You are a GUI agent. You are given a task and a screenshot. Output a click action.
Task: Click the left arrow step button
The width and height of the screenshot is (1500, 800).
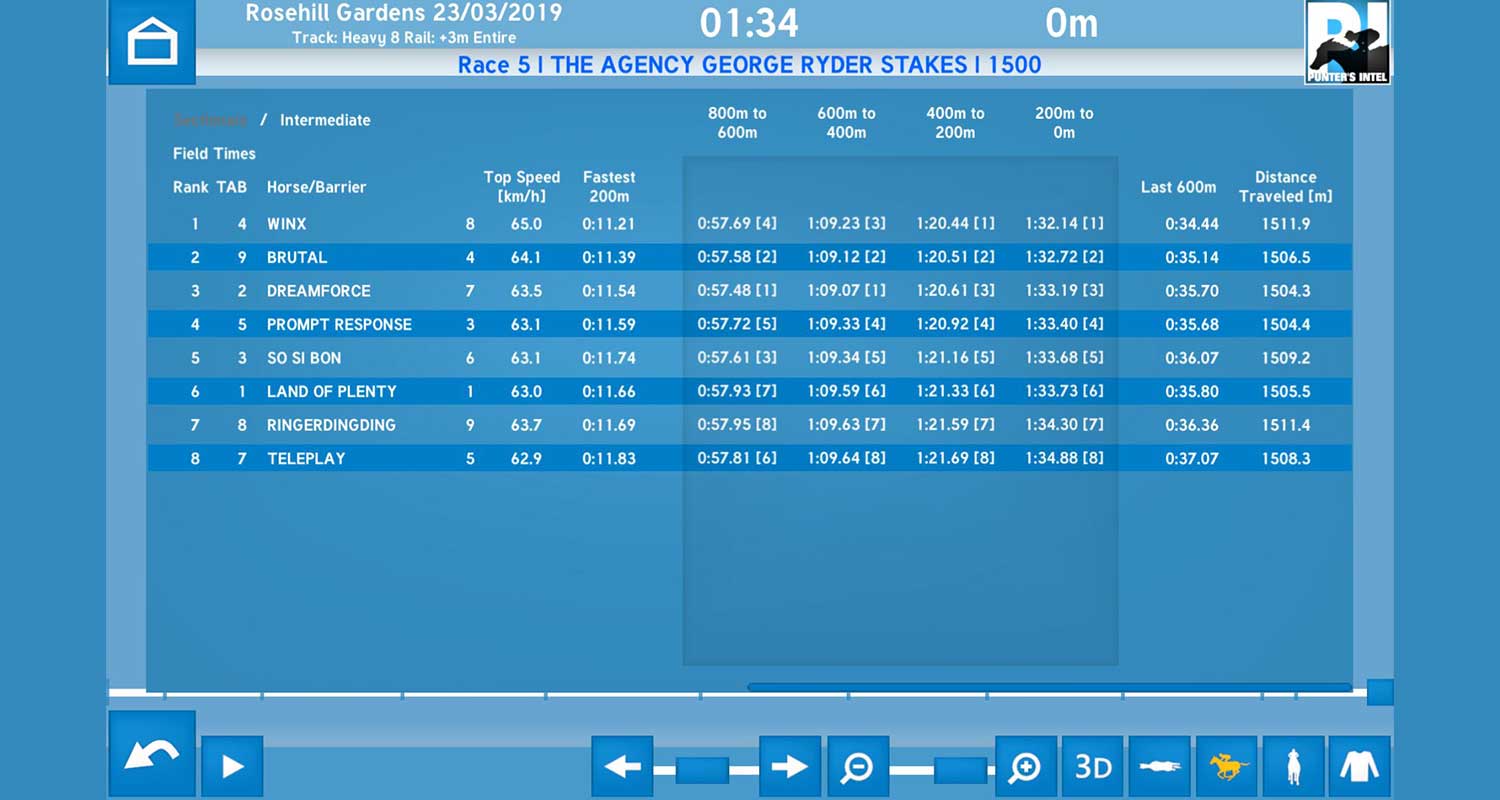coord(622,766)
